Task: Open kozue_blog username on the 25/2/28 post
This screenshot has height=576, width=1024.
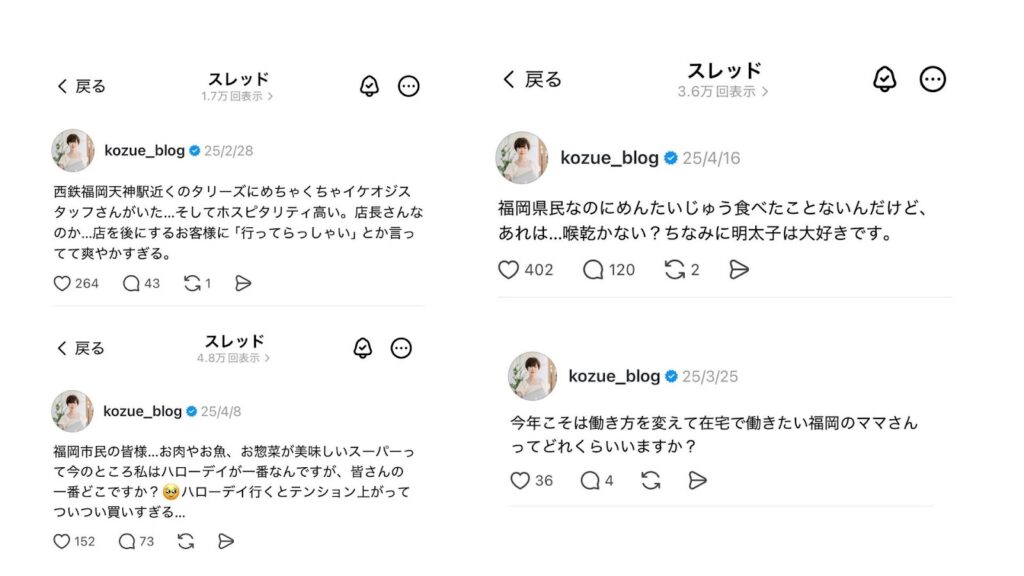Action: click(x=144, y=150)
